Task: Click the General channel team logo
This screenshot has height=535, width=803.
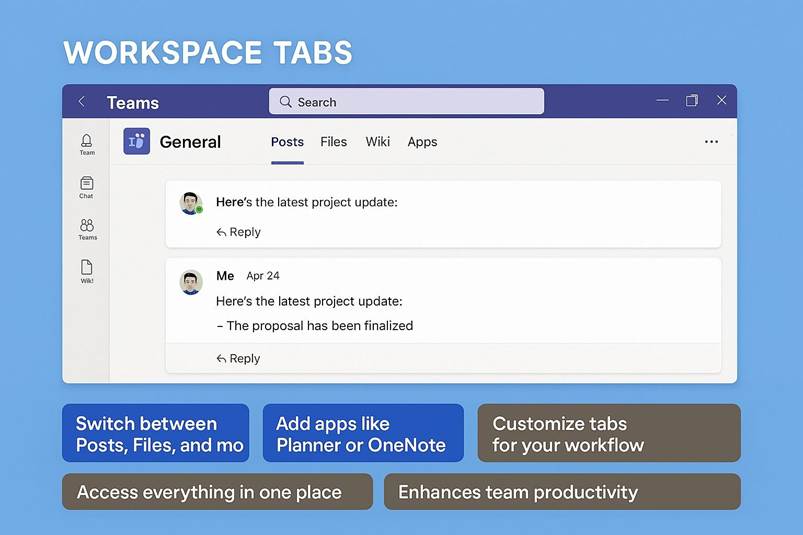Action: [137, 142]
